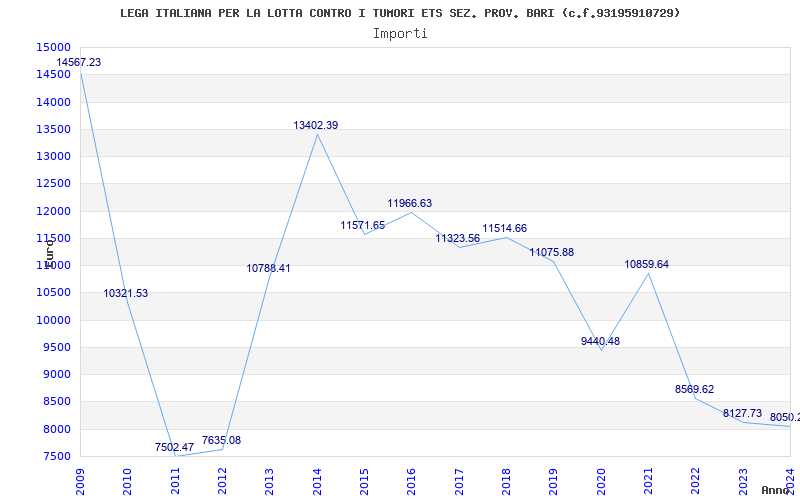Click the 10321.53 data label

point(126,293)
